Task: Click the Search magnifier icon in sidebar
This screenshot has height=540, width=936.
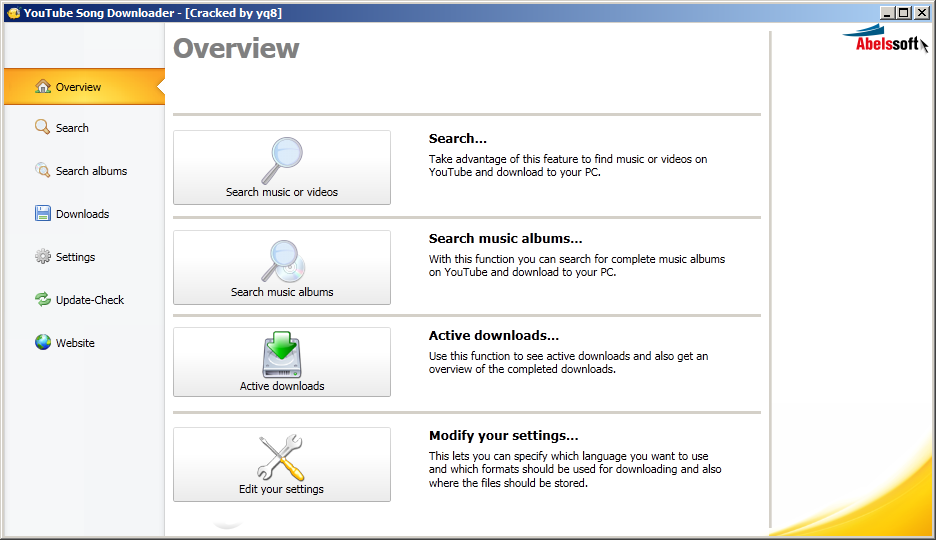Action: click(x=42, y=127)
